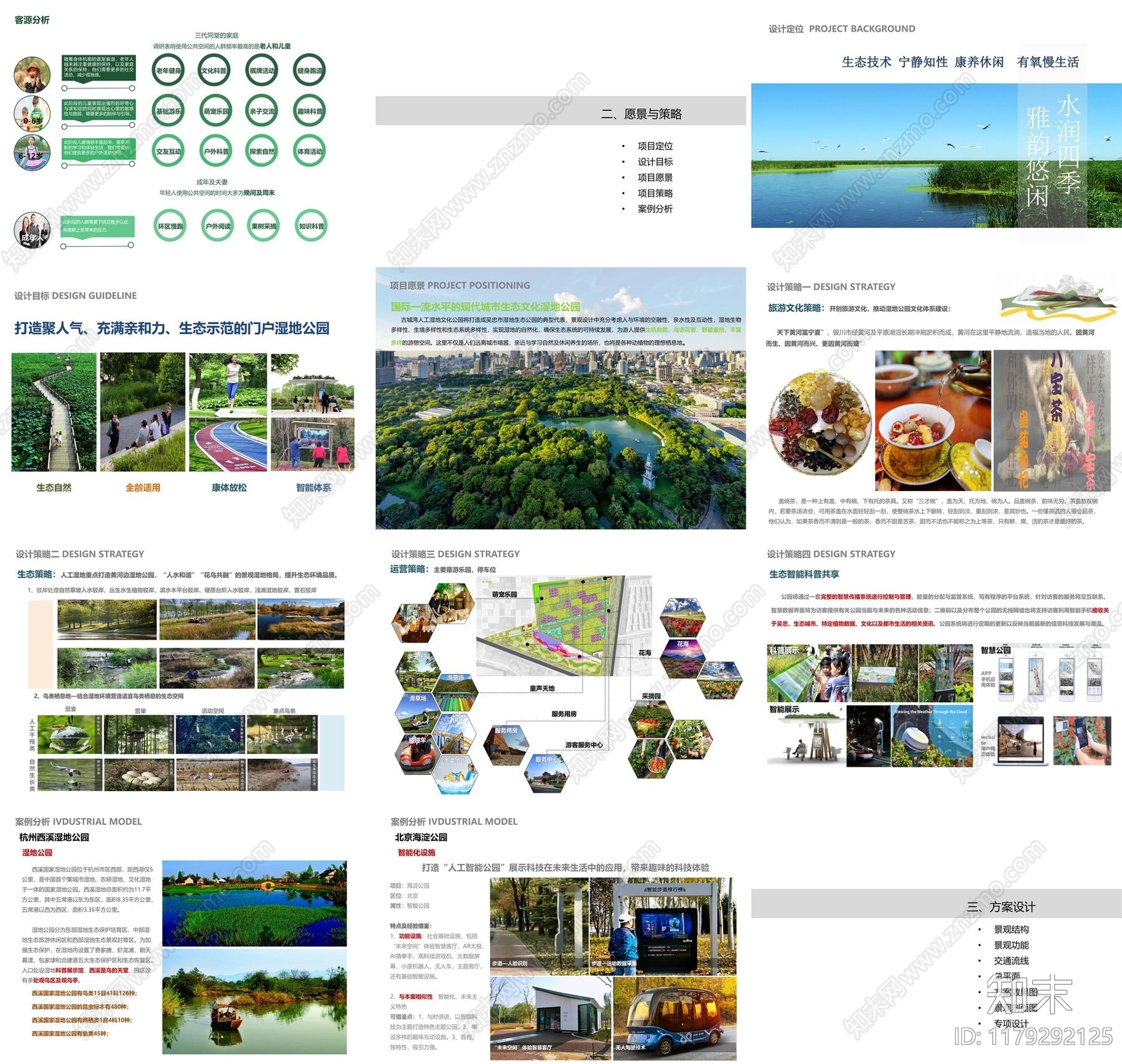Click the 探索自然 circle
Image resolution: width=1122 pixels, height=1064 pixels.
[x=262, y=151]
